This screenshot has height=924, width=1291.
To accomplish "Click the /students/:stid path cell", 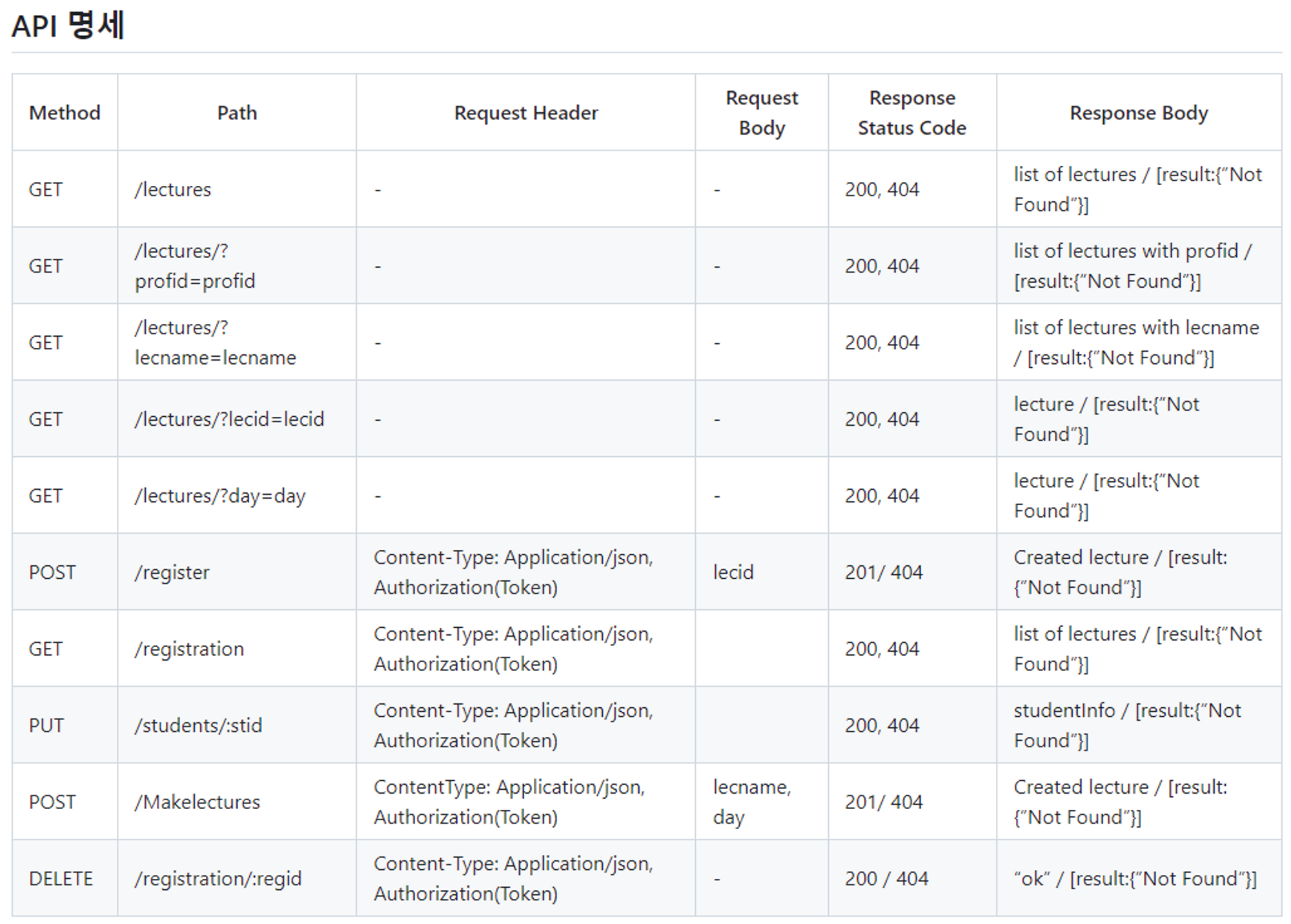I will pos(198,726).
